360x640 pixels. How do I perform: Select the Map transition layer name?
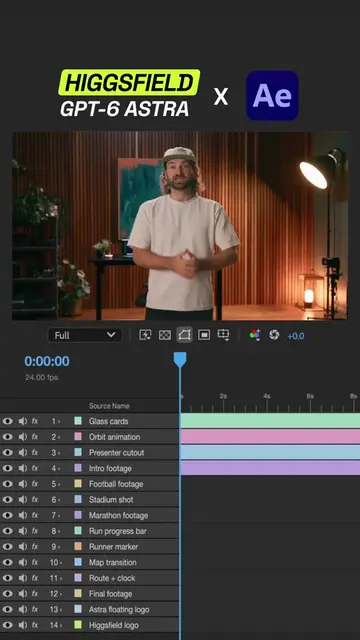113,562
